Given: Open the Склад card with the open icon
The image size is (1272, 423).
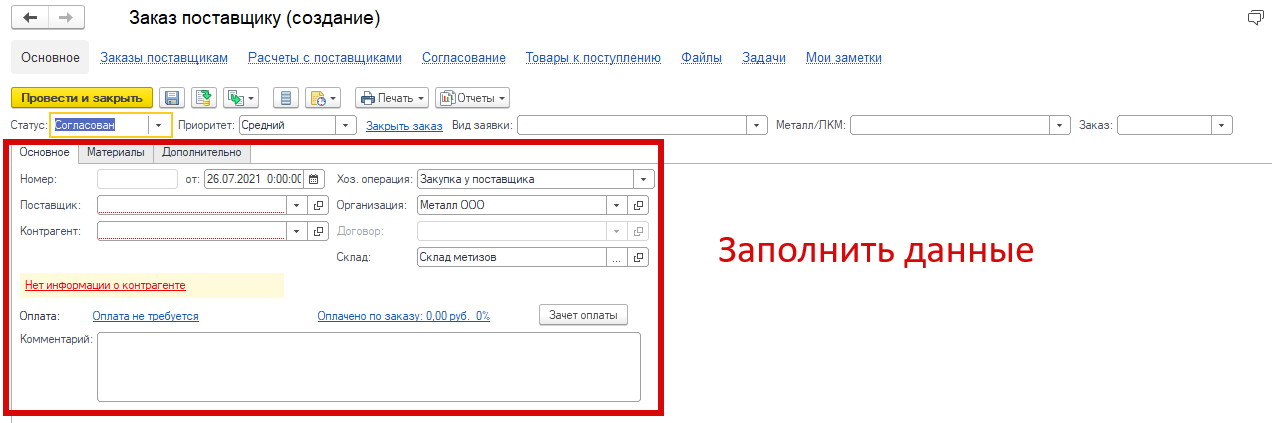Looking at the screenshot, I should (639, 257).
